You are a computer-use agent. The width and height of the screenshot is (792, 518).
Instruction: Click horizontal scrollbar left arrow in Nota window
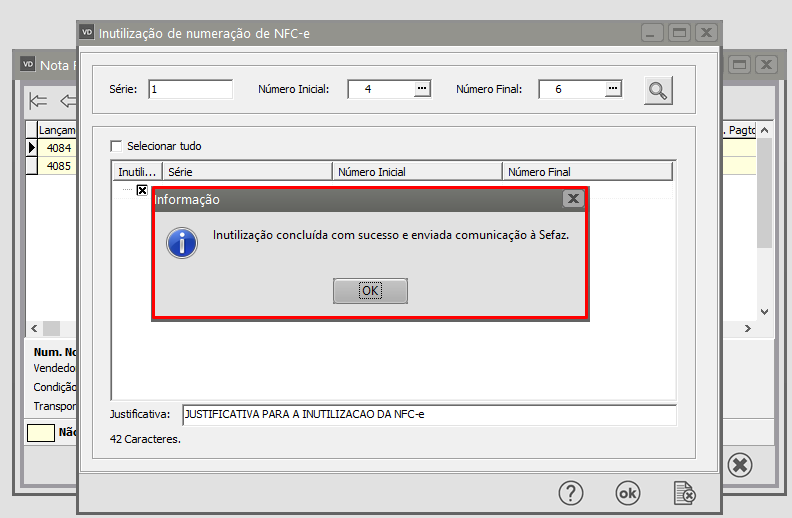34,329
